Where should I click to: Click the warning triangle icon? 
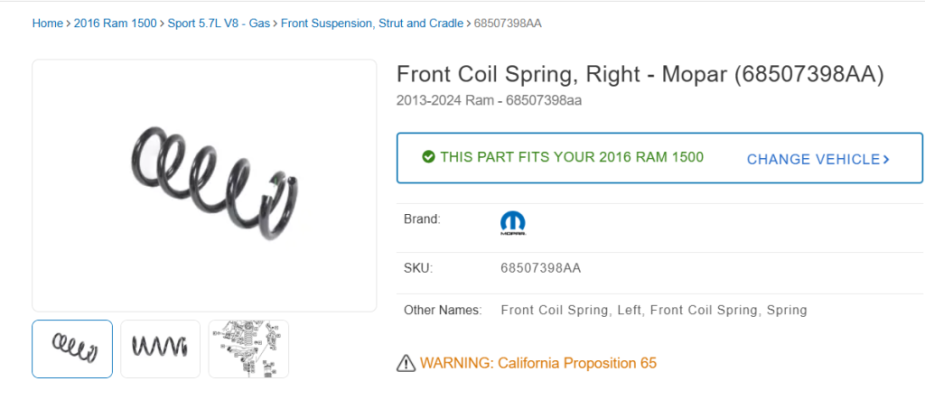(x=406, y=363)
